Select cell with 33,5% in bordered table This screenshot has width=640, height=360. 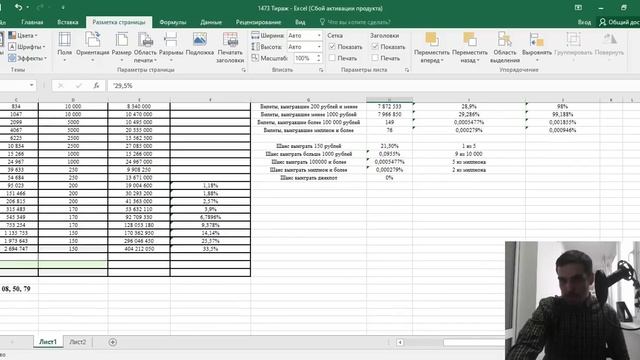pos(210,249)
